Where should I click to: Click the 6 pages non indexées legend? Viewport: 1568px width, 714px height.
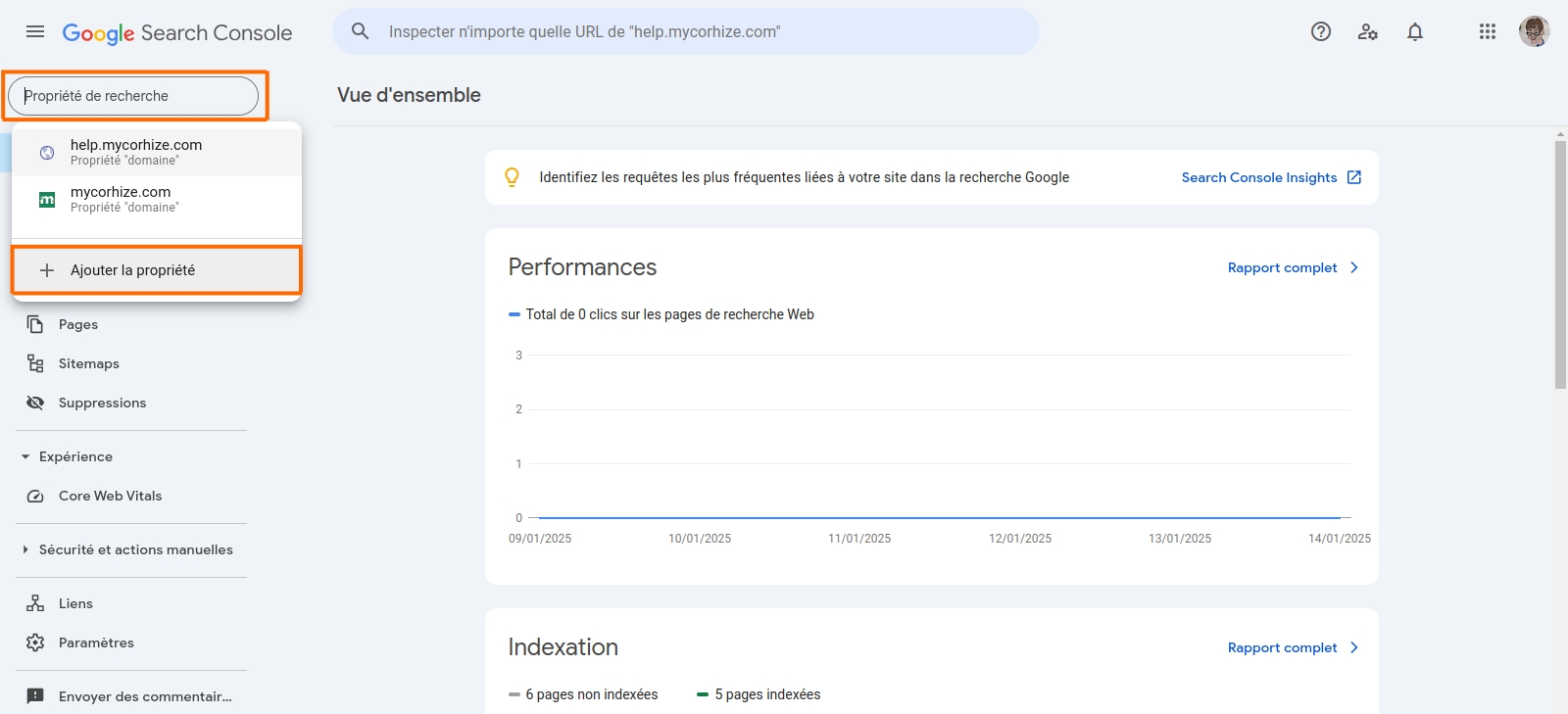pos(584,694)
